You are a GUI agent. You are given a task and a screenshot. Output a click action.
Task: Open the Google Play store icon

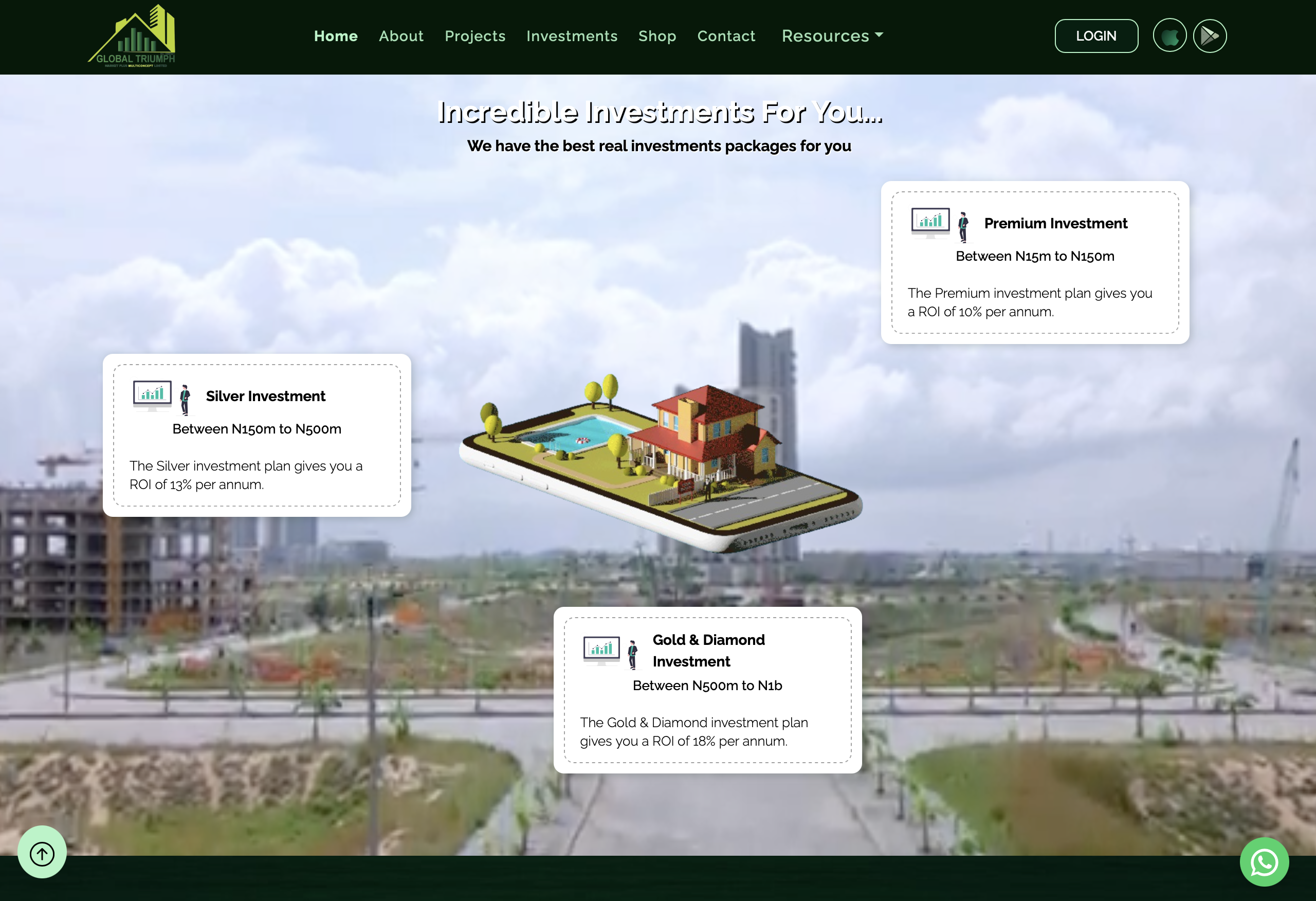click(1210, 37)
